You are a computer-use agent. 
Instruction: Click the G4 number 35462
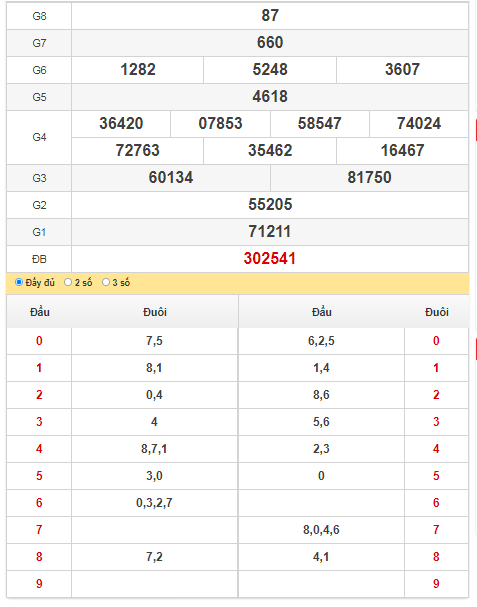(270, 151)
